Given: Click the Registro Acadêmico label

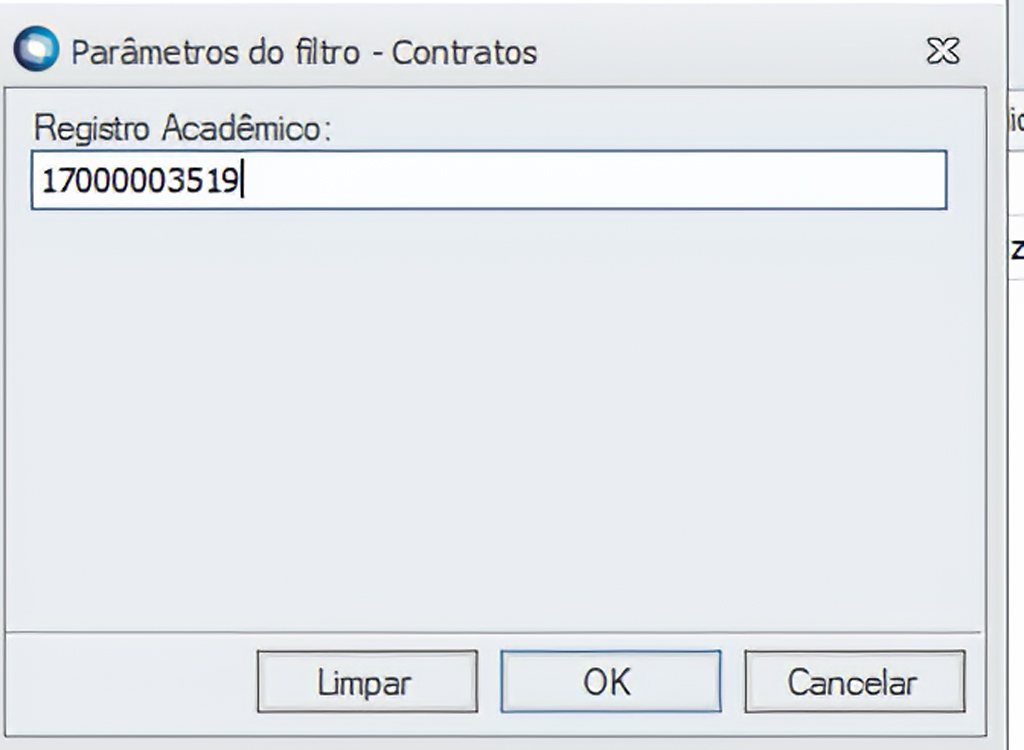Looking at the screenshot, I should click(x=182, y=128).
